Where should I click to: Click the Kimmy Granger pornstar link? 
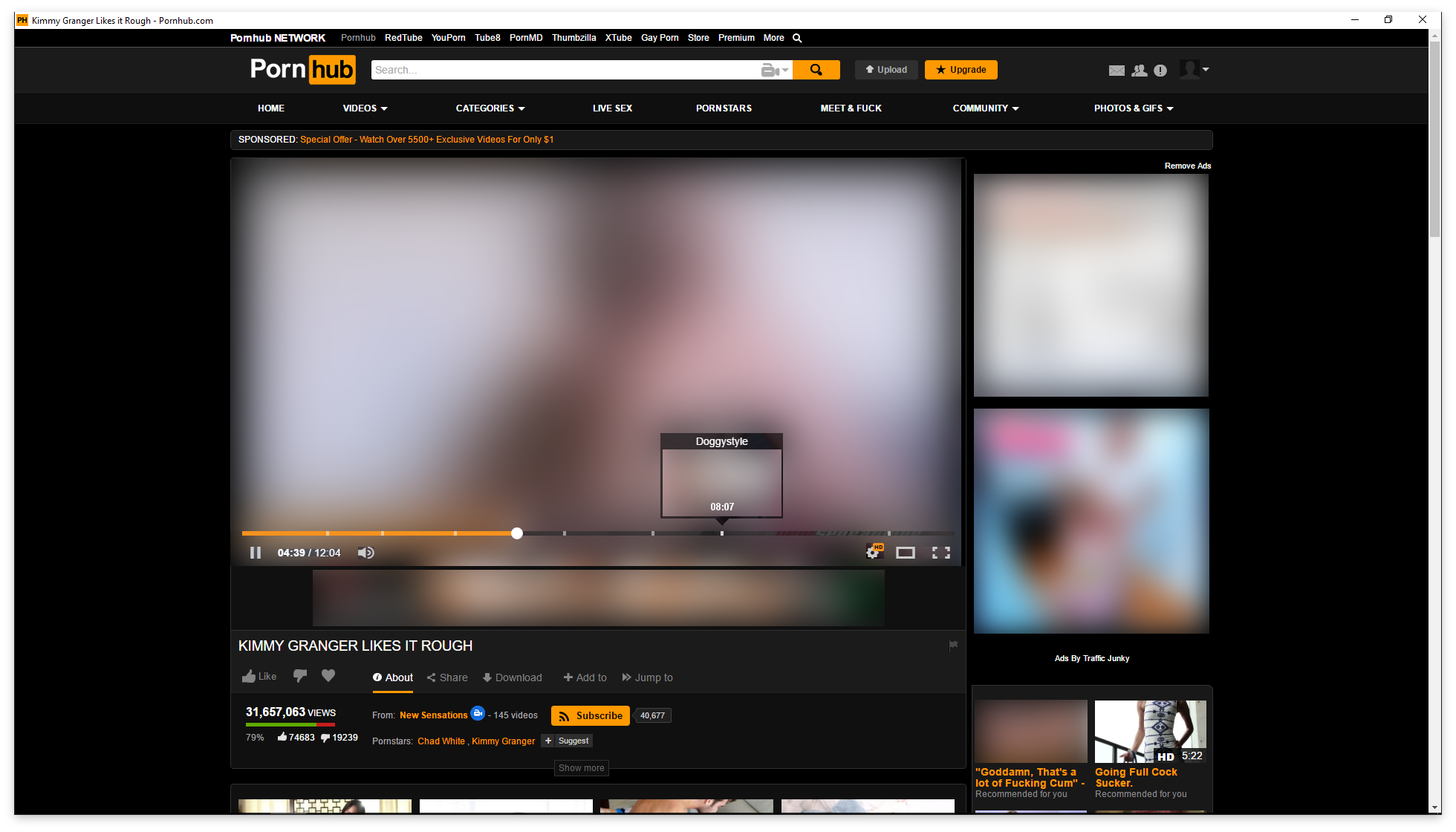point(503,741)
